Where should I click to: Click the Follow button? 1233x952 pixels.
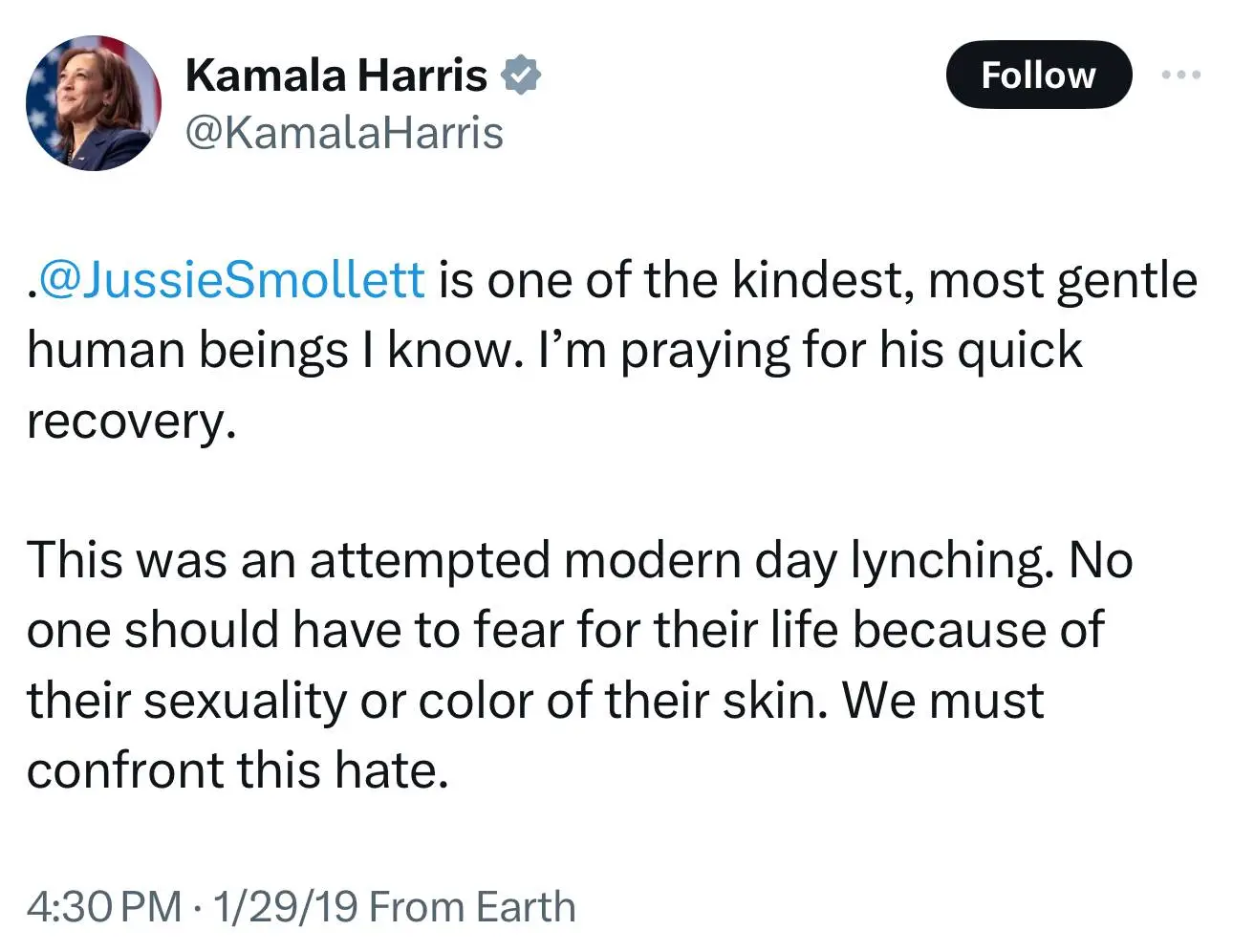coord(1038,75)
